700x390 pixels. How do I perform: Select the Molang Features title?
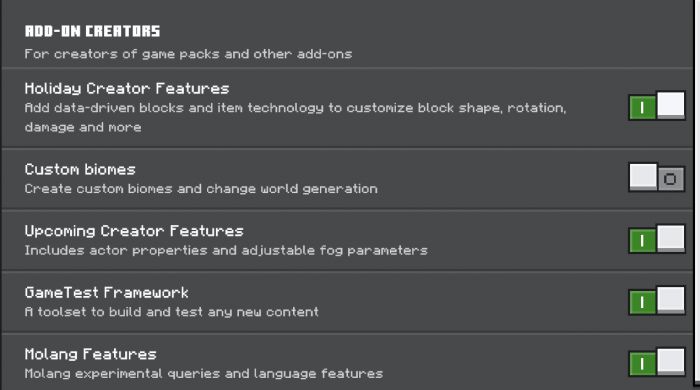[90, 354]
